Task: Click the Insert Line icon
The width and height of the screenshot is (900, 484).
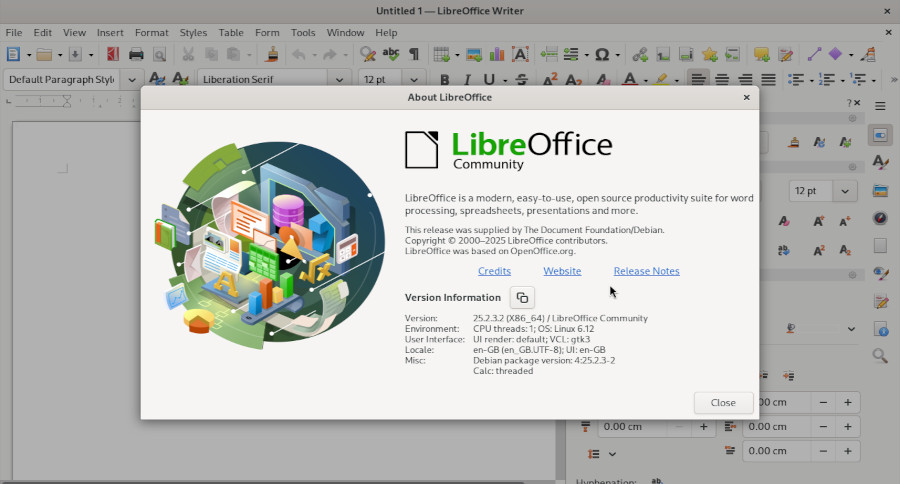Action: (x=814, y=55)
